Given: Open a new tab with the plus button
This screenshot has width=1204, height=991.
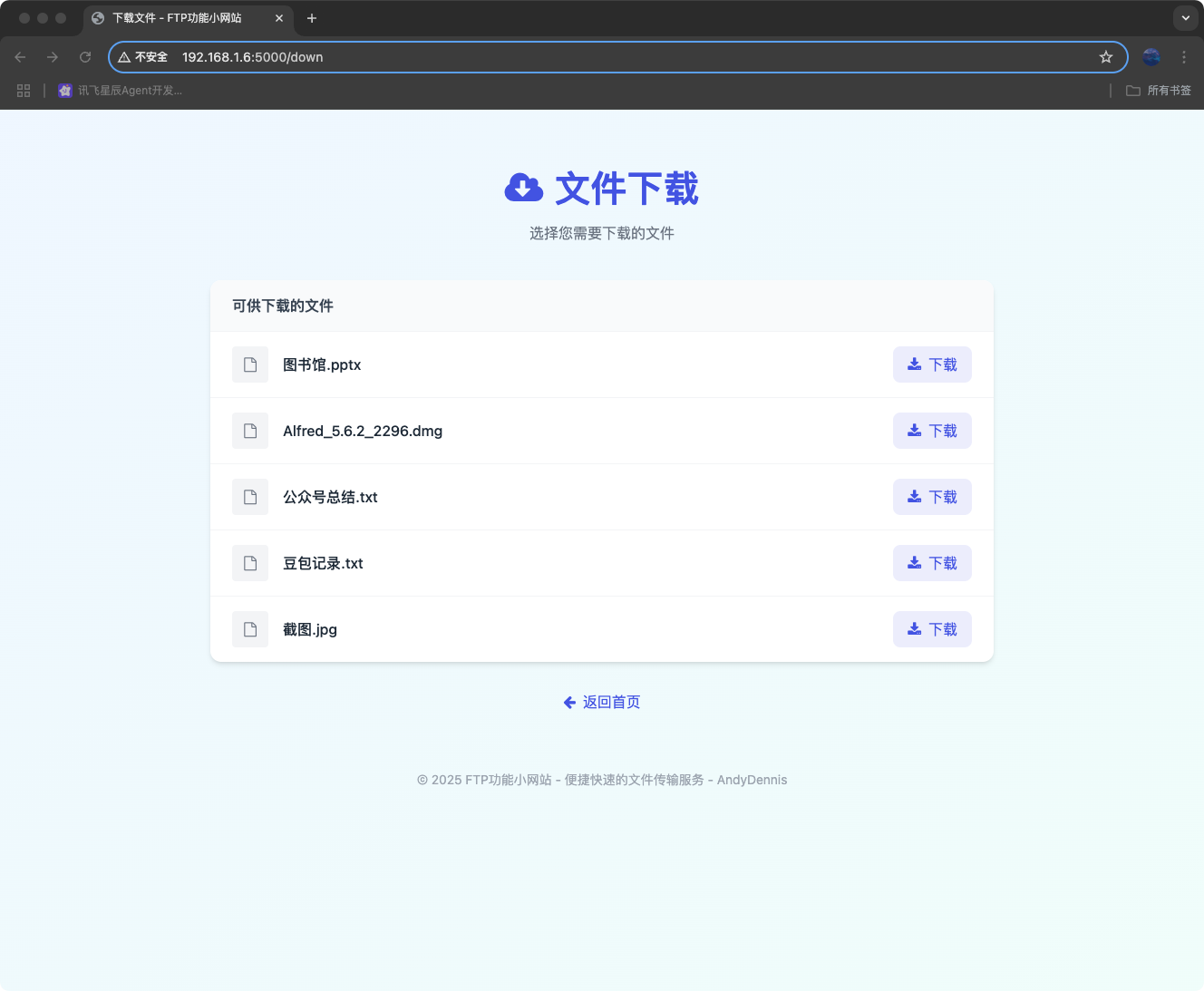Looking at the screenshot, I should click(312, 17).
